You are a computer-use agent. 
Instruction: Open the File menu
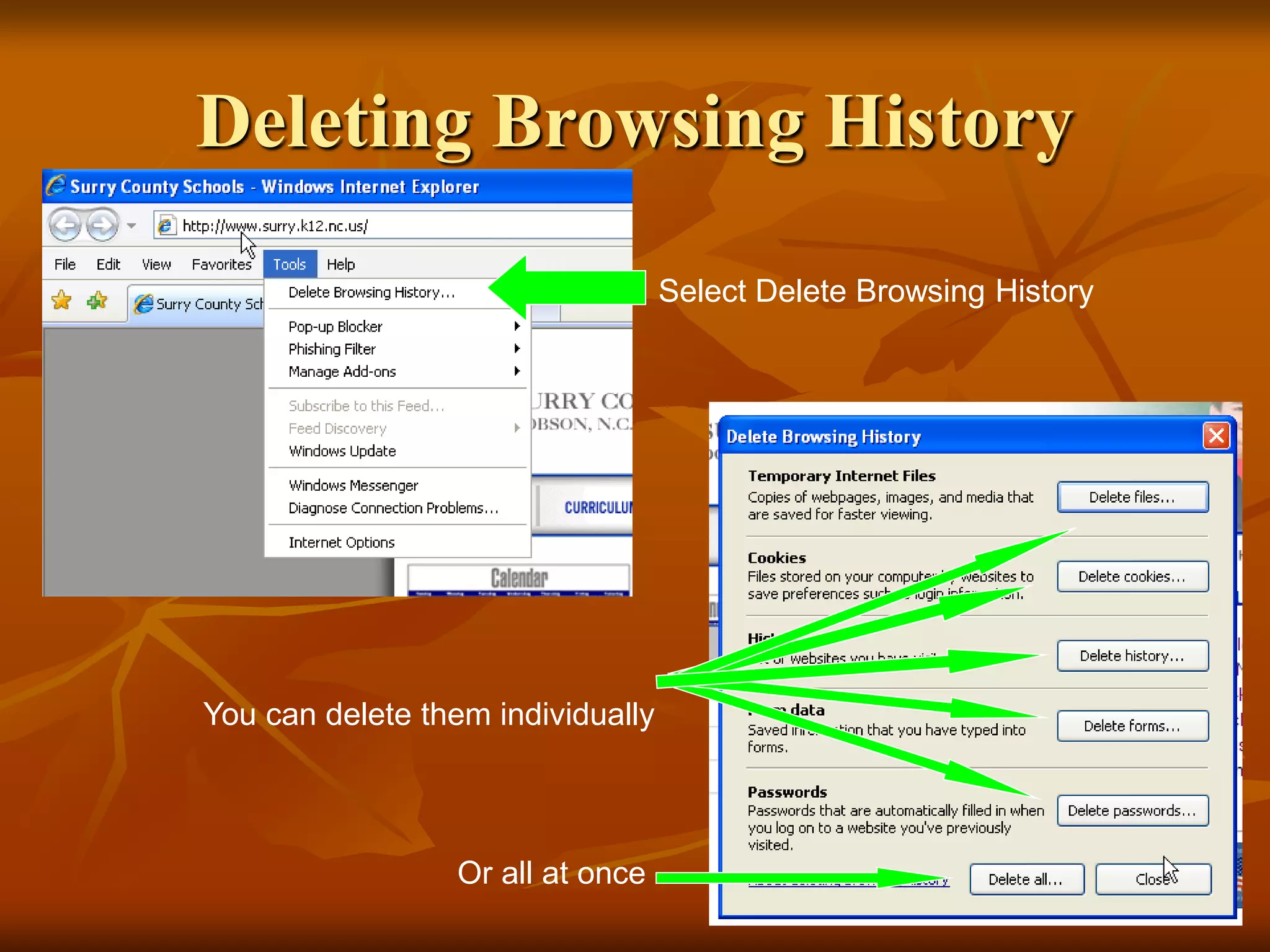click(x=65, y=265)
